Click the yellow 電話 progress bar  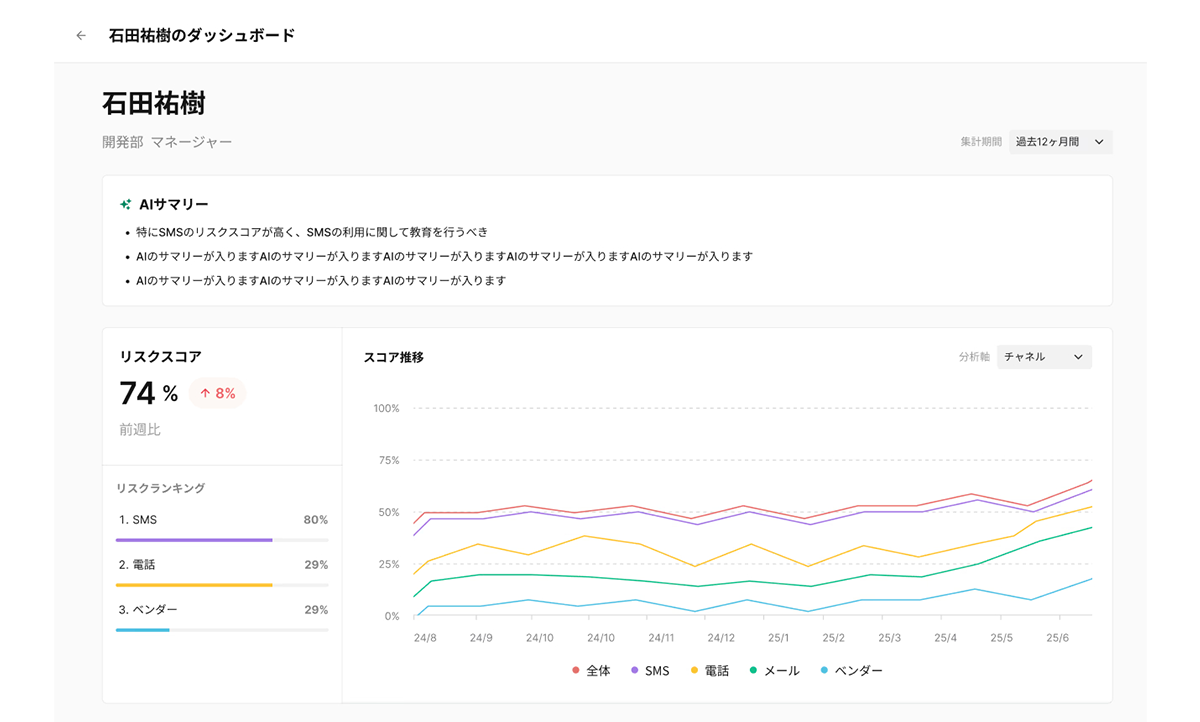[193, 584]
